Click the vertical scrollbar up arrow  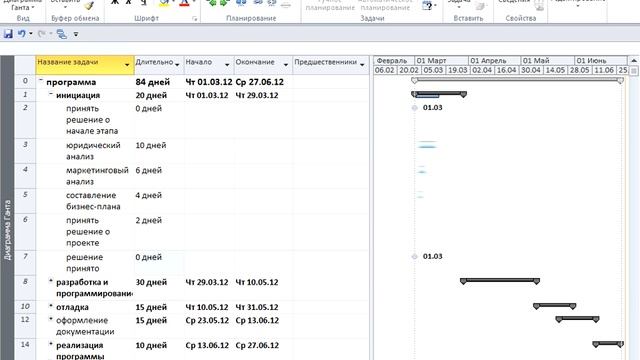pos(633,60)
